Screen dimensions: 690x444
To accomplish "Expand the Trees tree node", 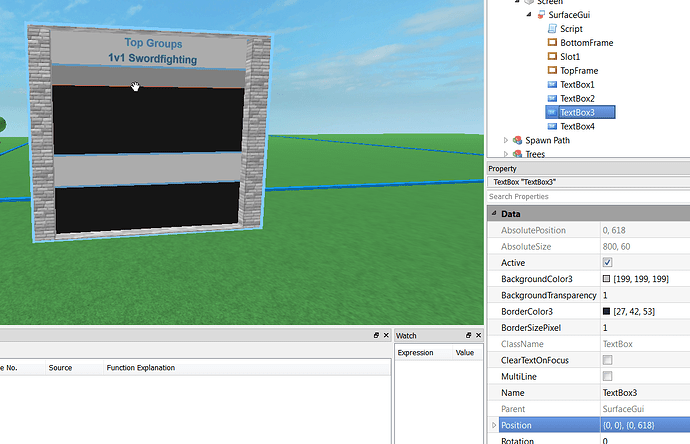I will pyautogui.click(x=506, y=154).
